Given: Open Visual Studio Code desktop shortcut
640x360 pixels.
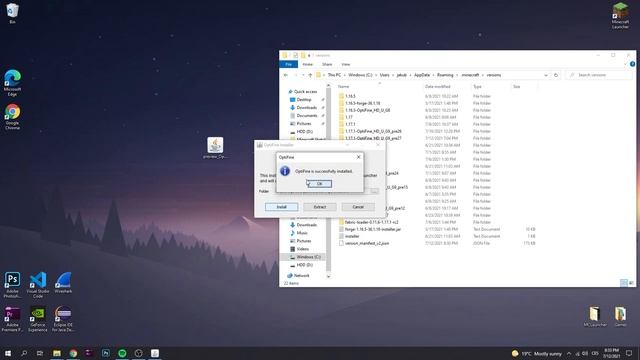Looking at the screenshot, I should (38, 285).
